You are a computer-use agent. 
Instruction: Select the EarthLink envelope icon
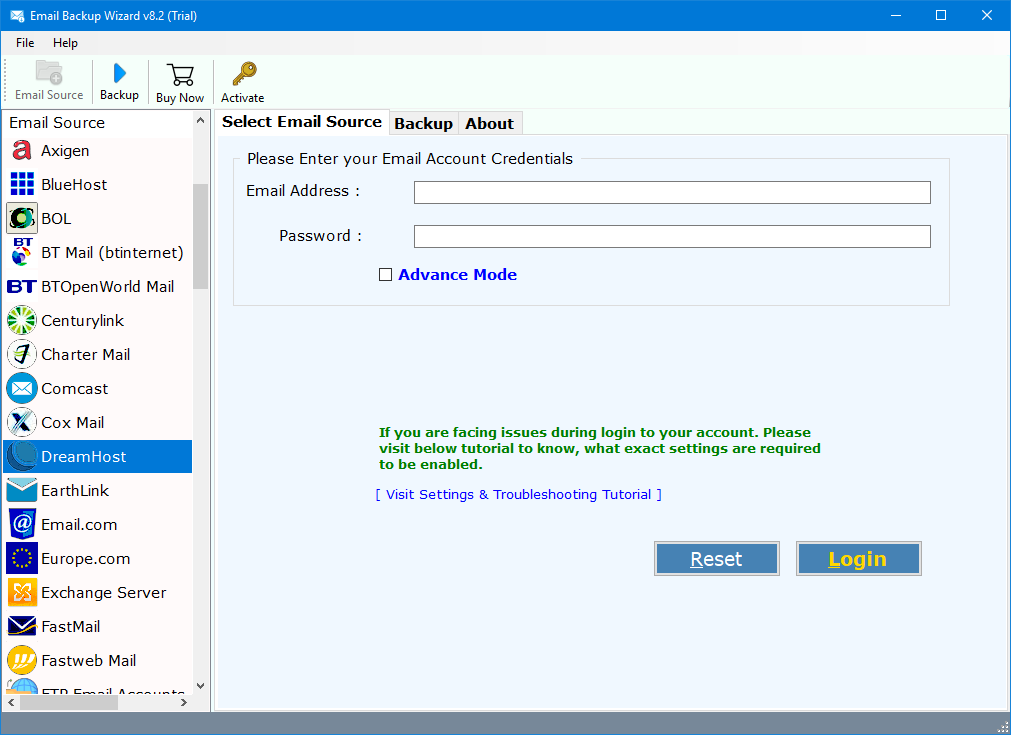(x=22, y=491)
